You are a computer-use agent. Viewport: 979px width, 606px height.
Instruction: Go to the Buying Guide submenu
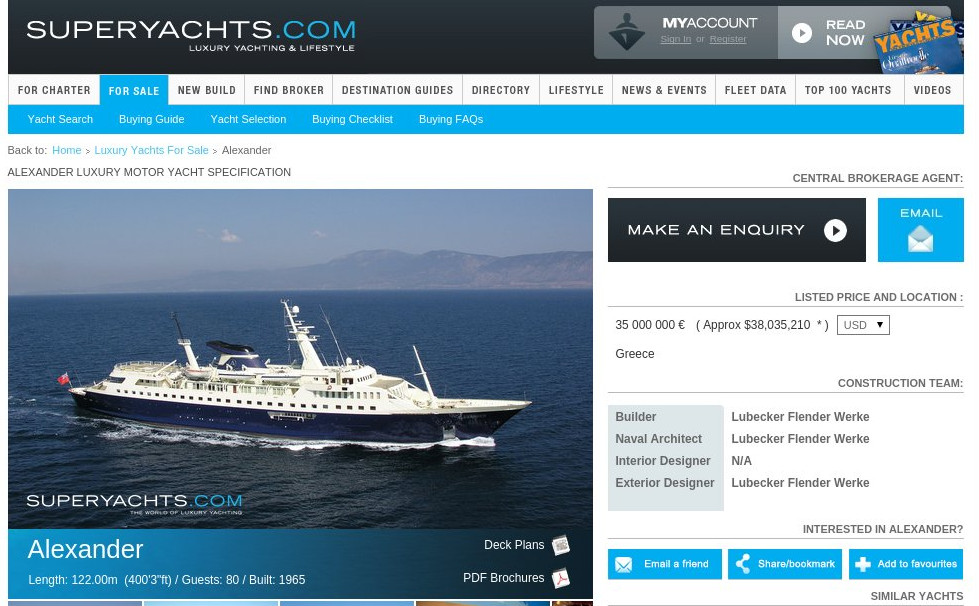point(152,119)
